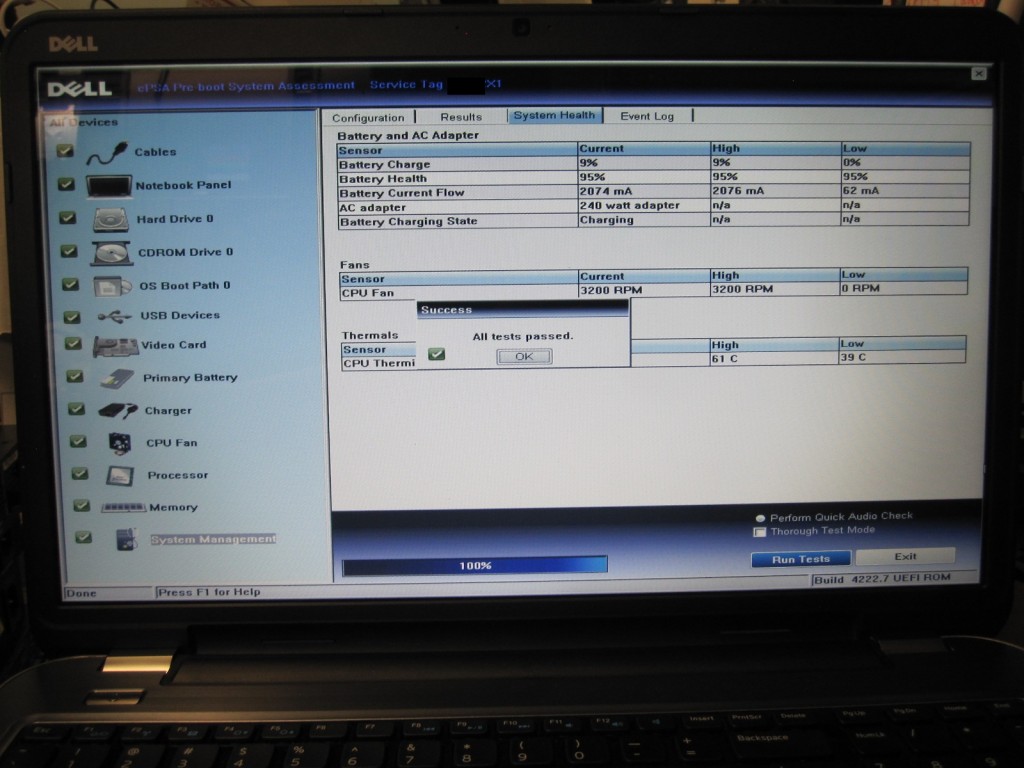The width and height of the screenshot is (1024, 768).
Task: Click the Dell logo in header
Action: tap(80, 88)
